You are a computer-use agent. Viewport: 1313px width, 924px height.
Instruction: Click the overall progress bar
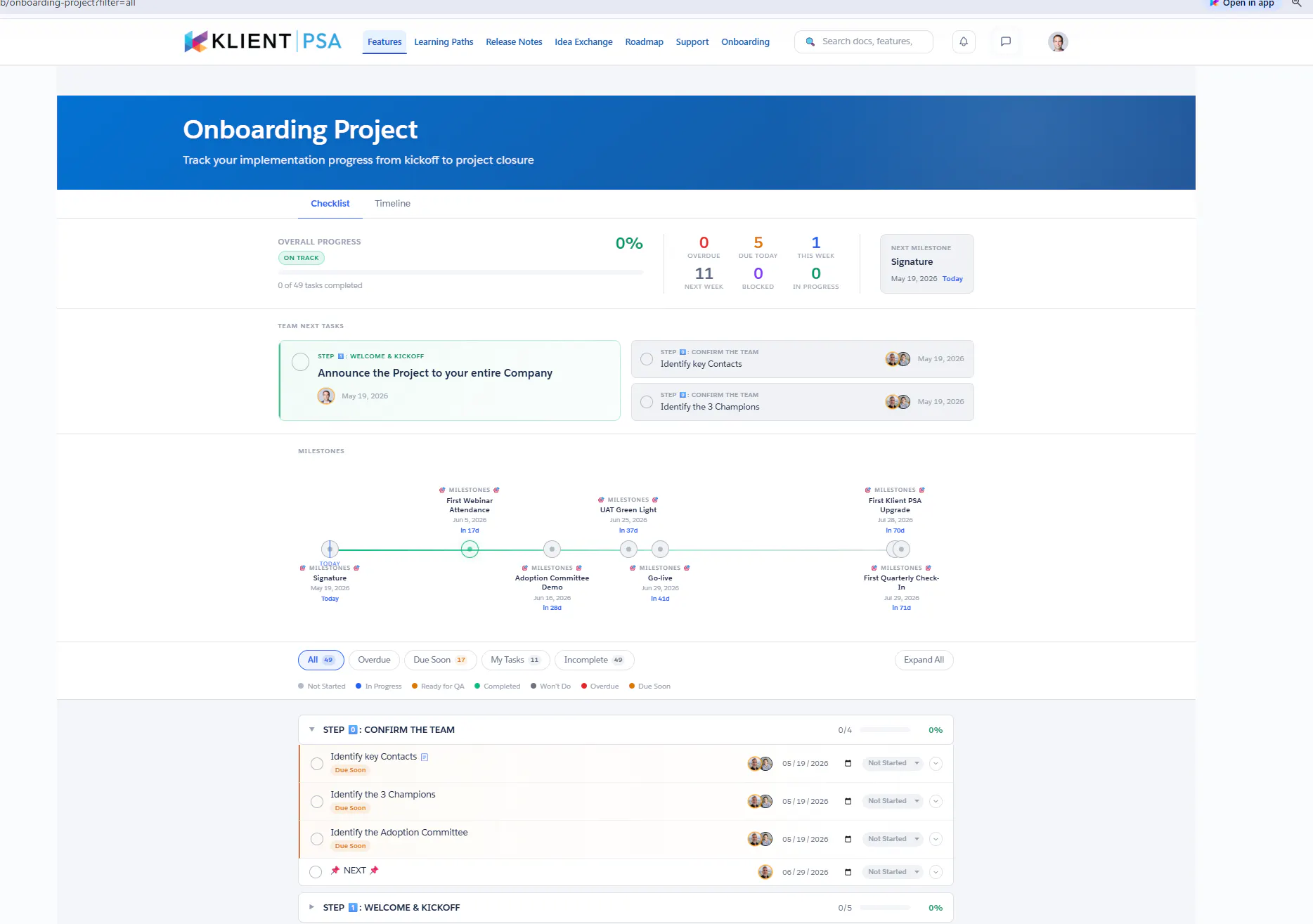460,273
